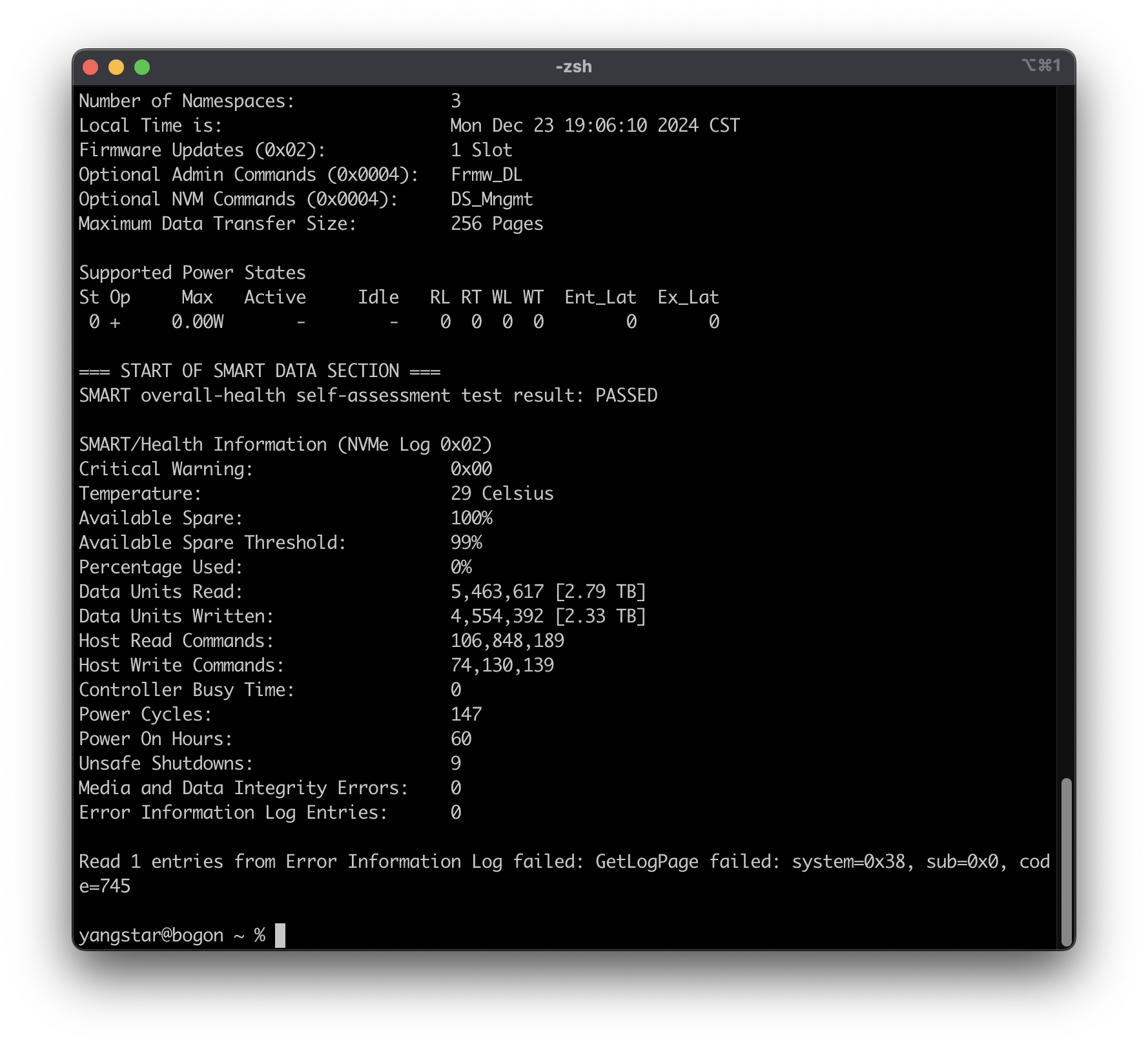Maximize the terminal with green button
The width and height of the screenshot is (1148, 1046).
142,67
